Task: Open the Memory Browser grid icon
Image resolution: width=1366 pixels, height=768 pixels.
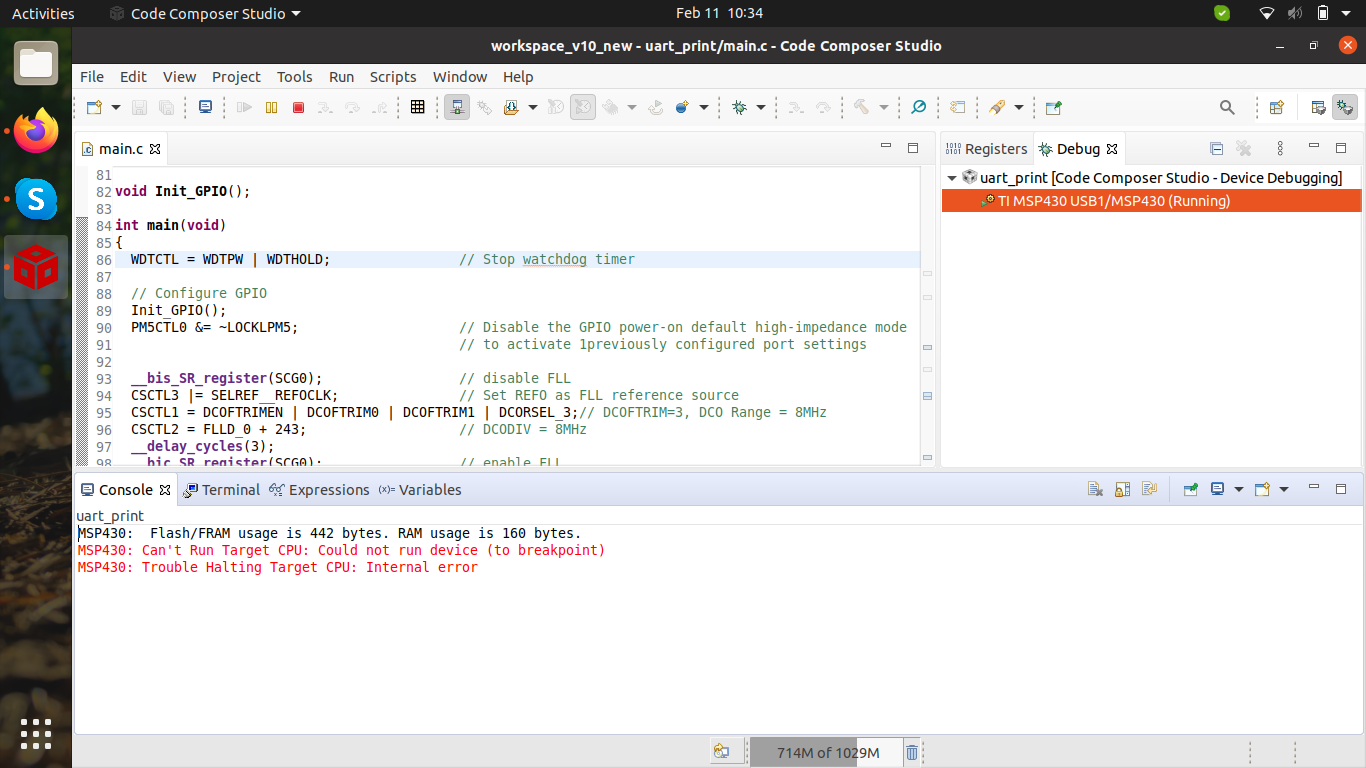Action: [418, 107]
